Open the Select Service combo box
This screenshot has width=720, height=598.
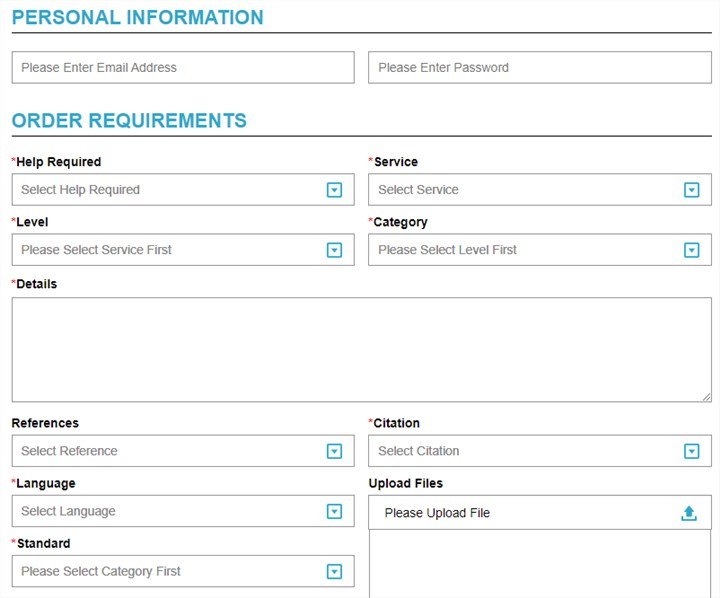[540, 190]
